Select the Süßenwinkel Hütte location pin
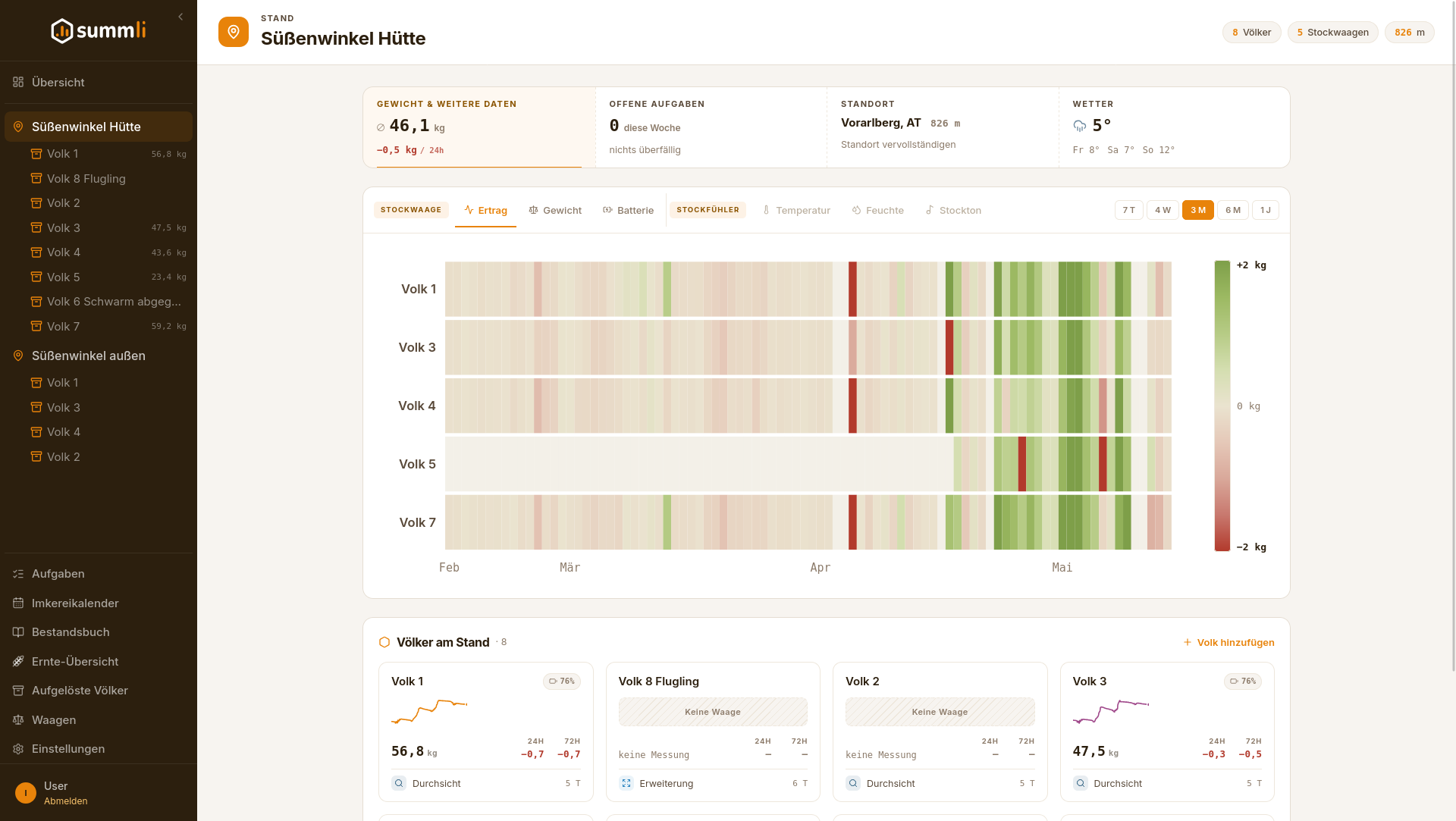 tap(18, 127)
